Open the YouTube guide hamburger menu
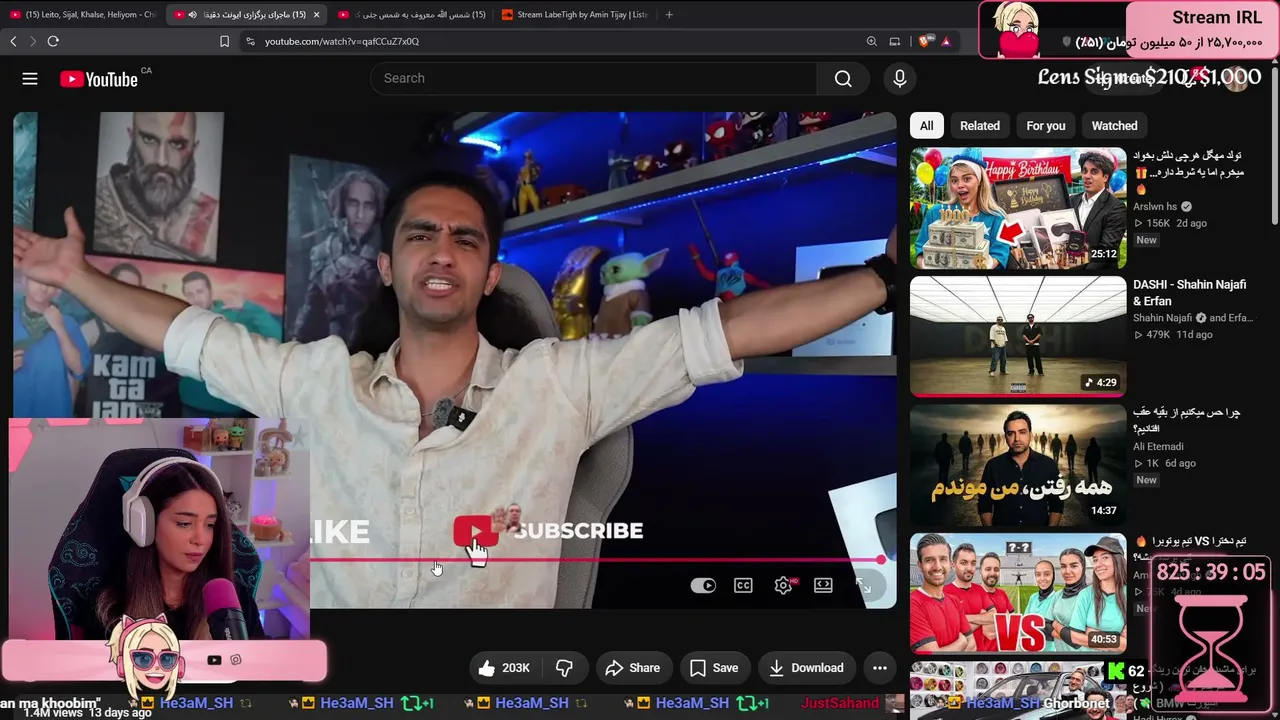The height and width of the screenshot is (720, 1280). (30, 79)
